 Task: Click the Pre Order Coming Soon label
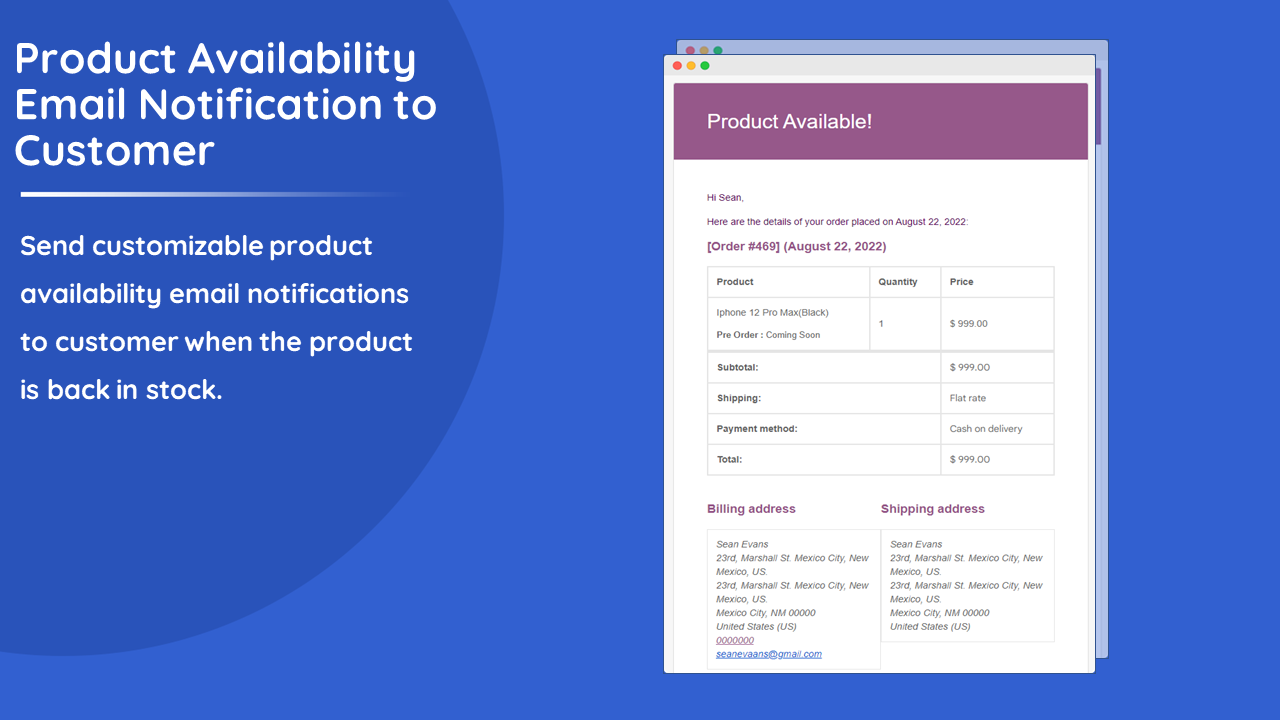(x=768, y=335)
